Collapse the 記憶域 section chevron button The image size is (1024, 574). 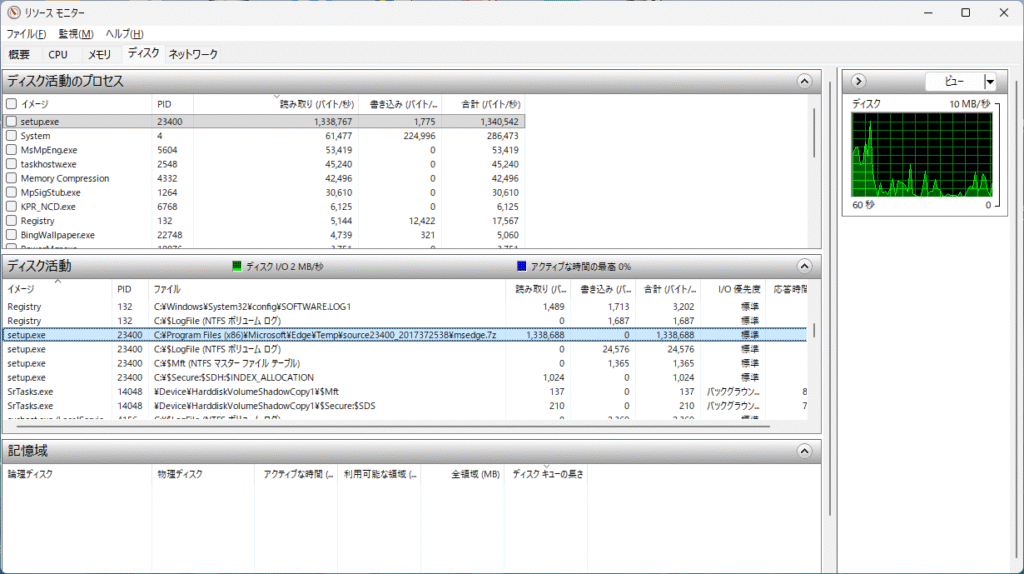pos(804,451)
